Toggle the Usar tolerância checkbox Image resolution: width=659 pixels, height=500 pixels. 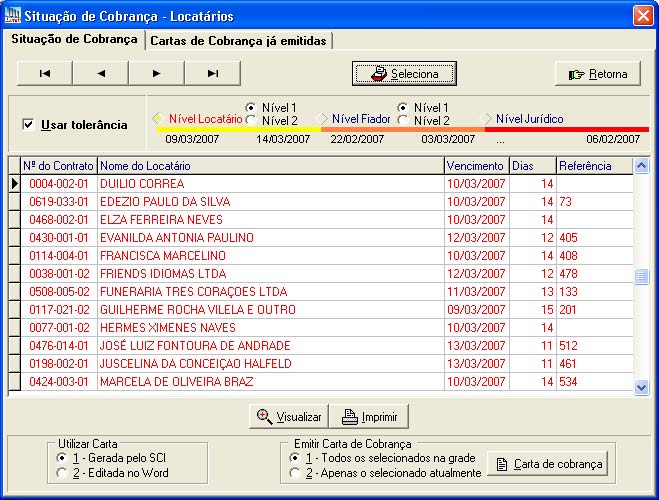28,125
